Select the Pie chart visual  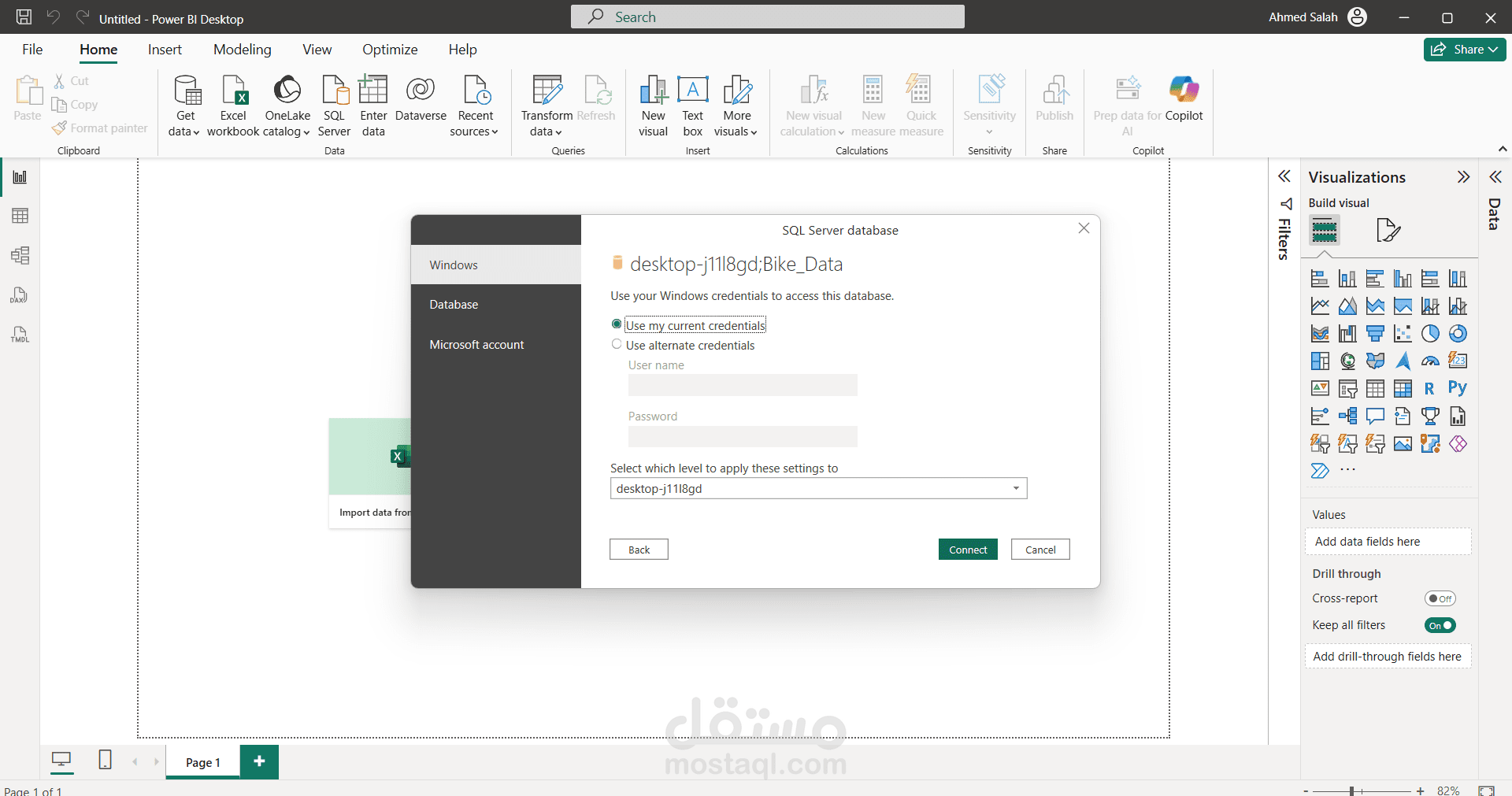[x=1430, y=334]
